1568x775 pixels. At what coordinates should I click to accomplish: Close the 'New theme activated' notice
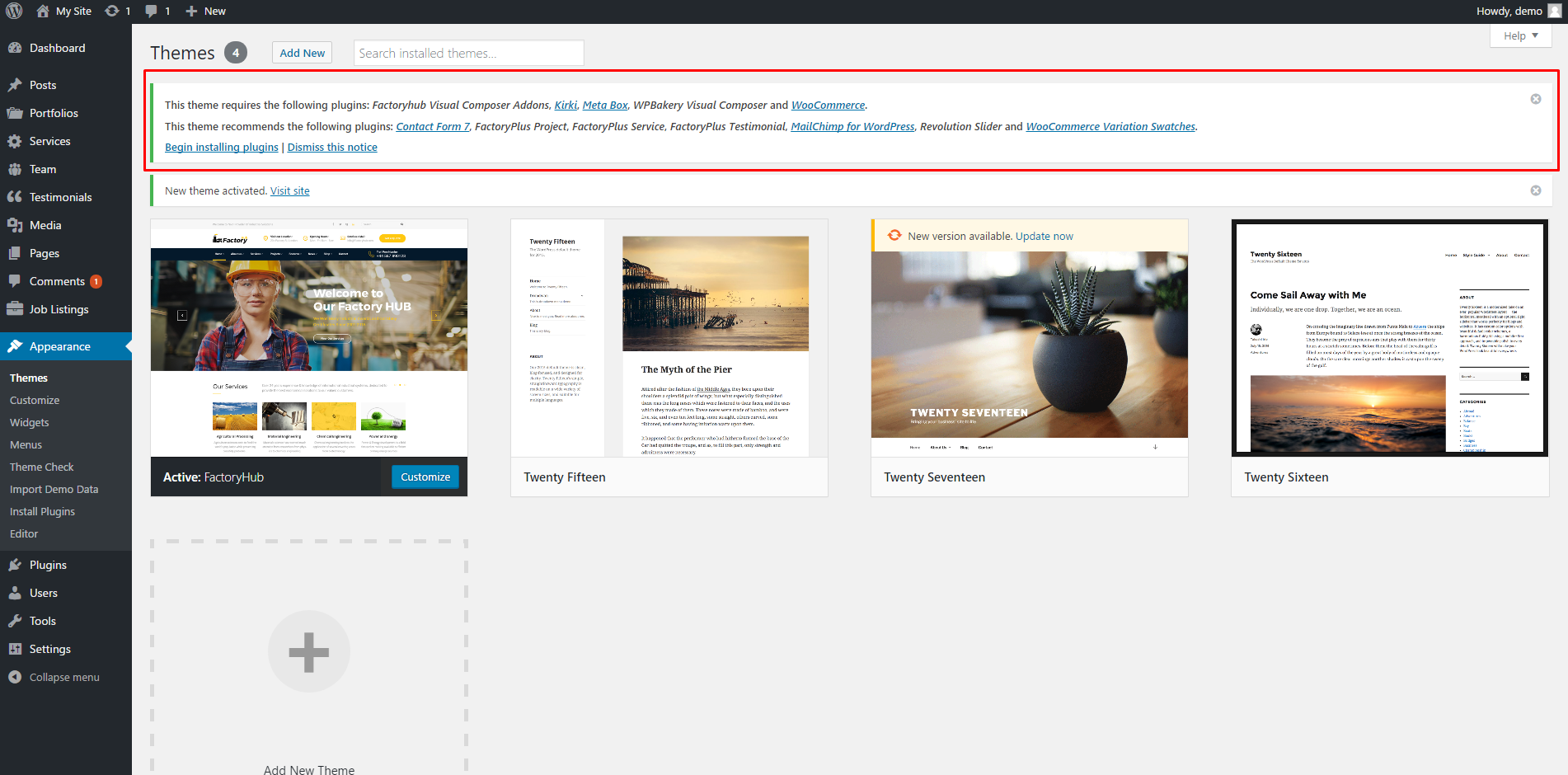coord(1535,190)
